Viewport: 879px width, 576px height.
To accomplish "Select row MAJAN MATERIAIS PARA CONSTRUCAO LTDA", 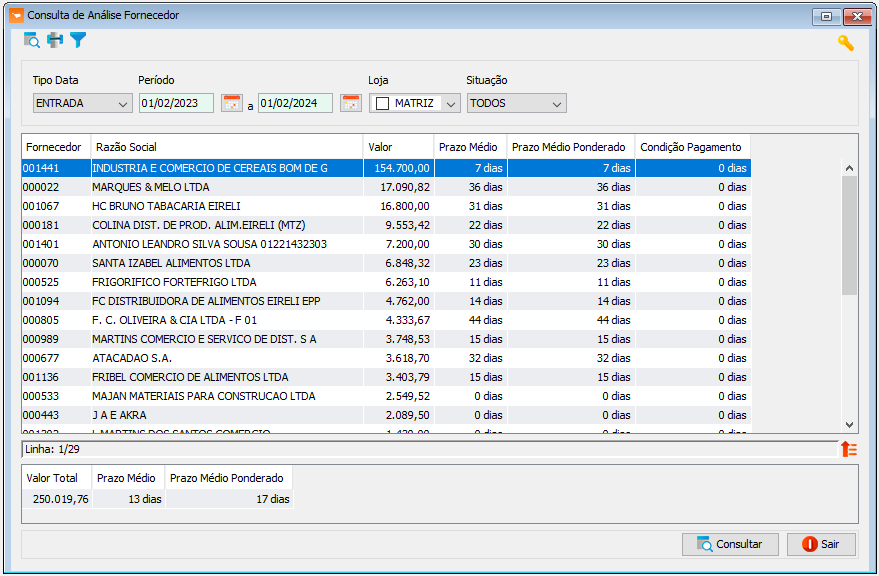I will (x=386, y=397).
